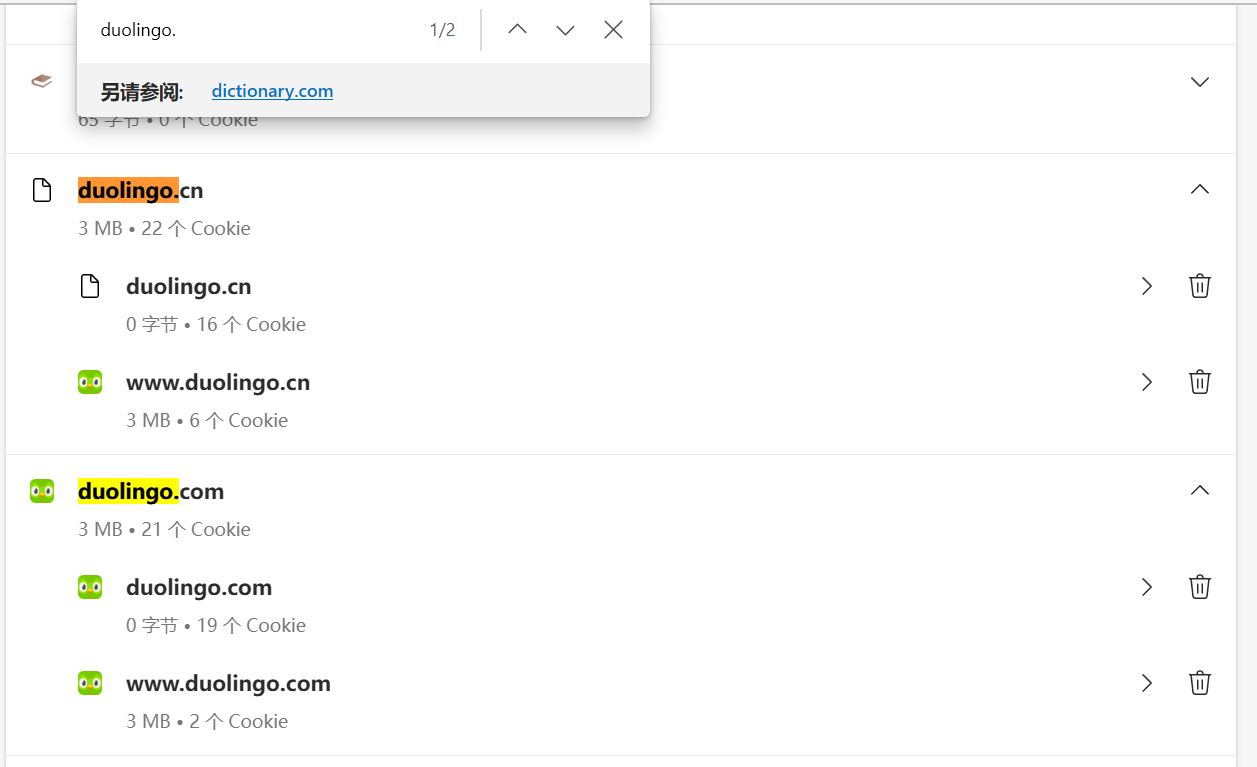Click the 3 MB • 6 个 Cookie text
The image size is (1257, 767).
coord(207,420)
